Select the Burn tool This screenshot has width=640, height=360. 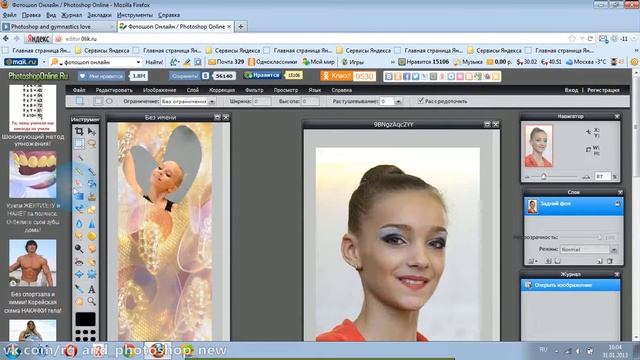pos(92,249)
